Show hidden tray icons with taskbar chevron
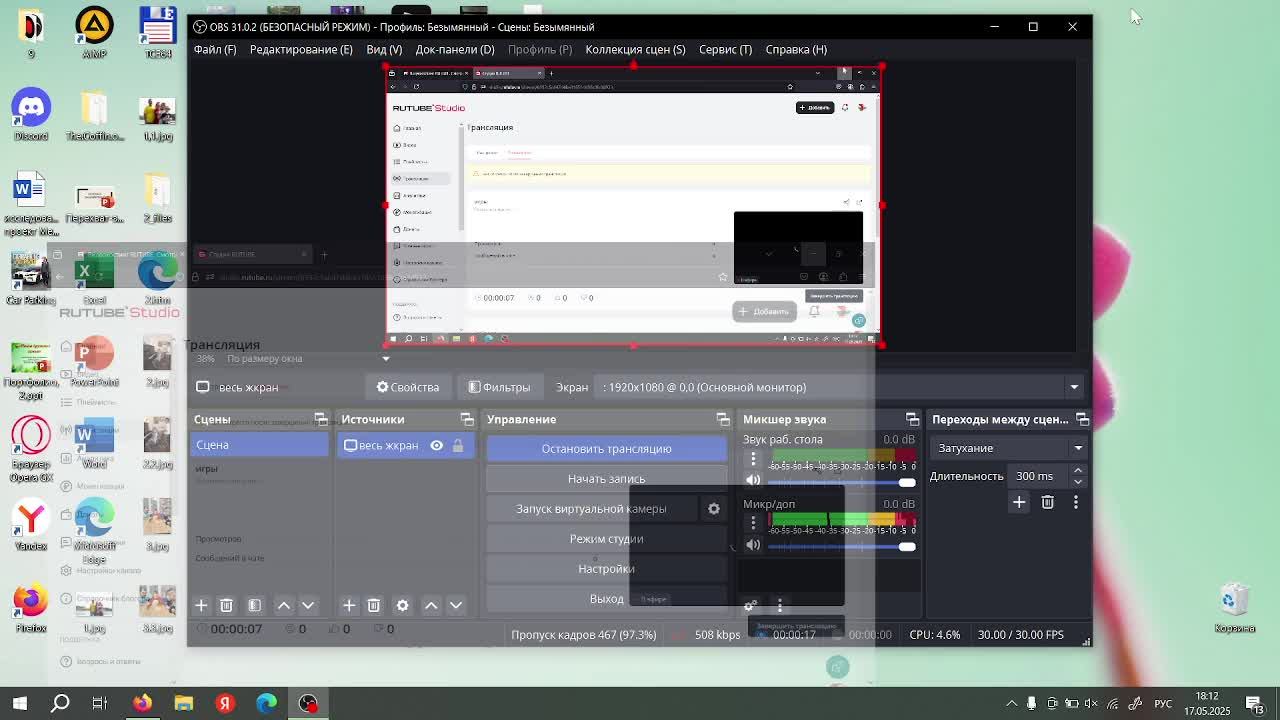Viewport: 1280px width, 720px height. [x=1012, y=704]
